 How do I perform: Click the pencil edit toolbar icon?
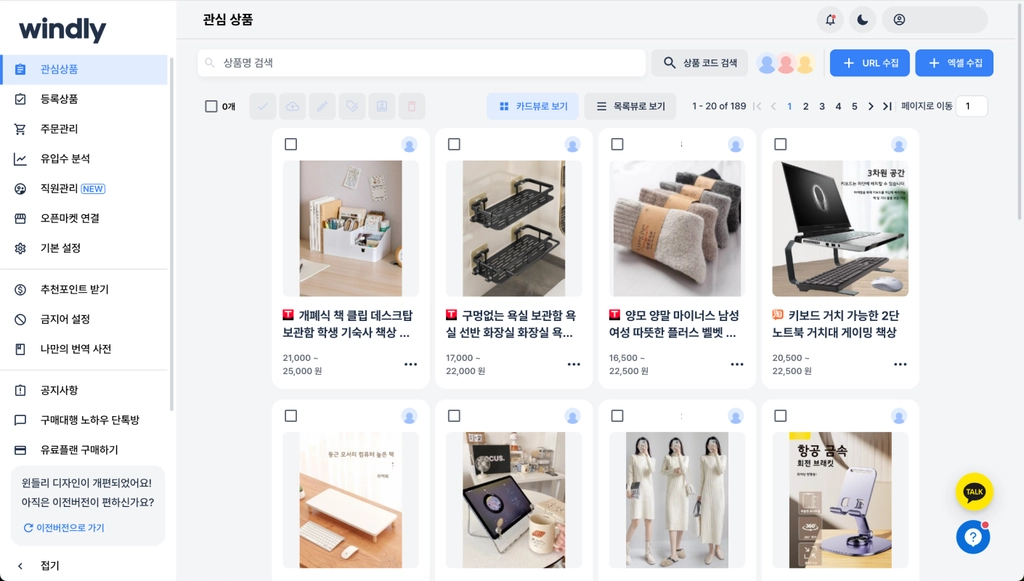pyautogui.click(x=322, y=106)
